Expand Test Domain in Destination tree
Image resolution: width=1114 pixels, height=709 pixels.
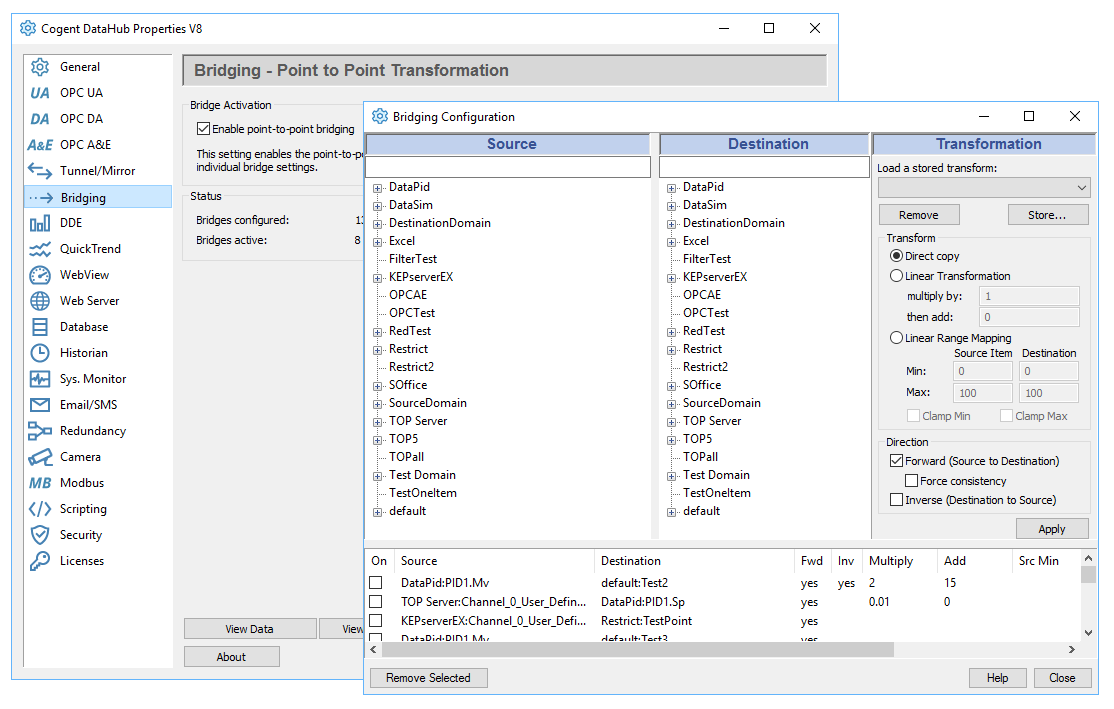pos(671,476)
